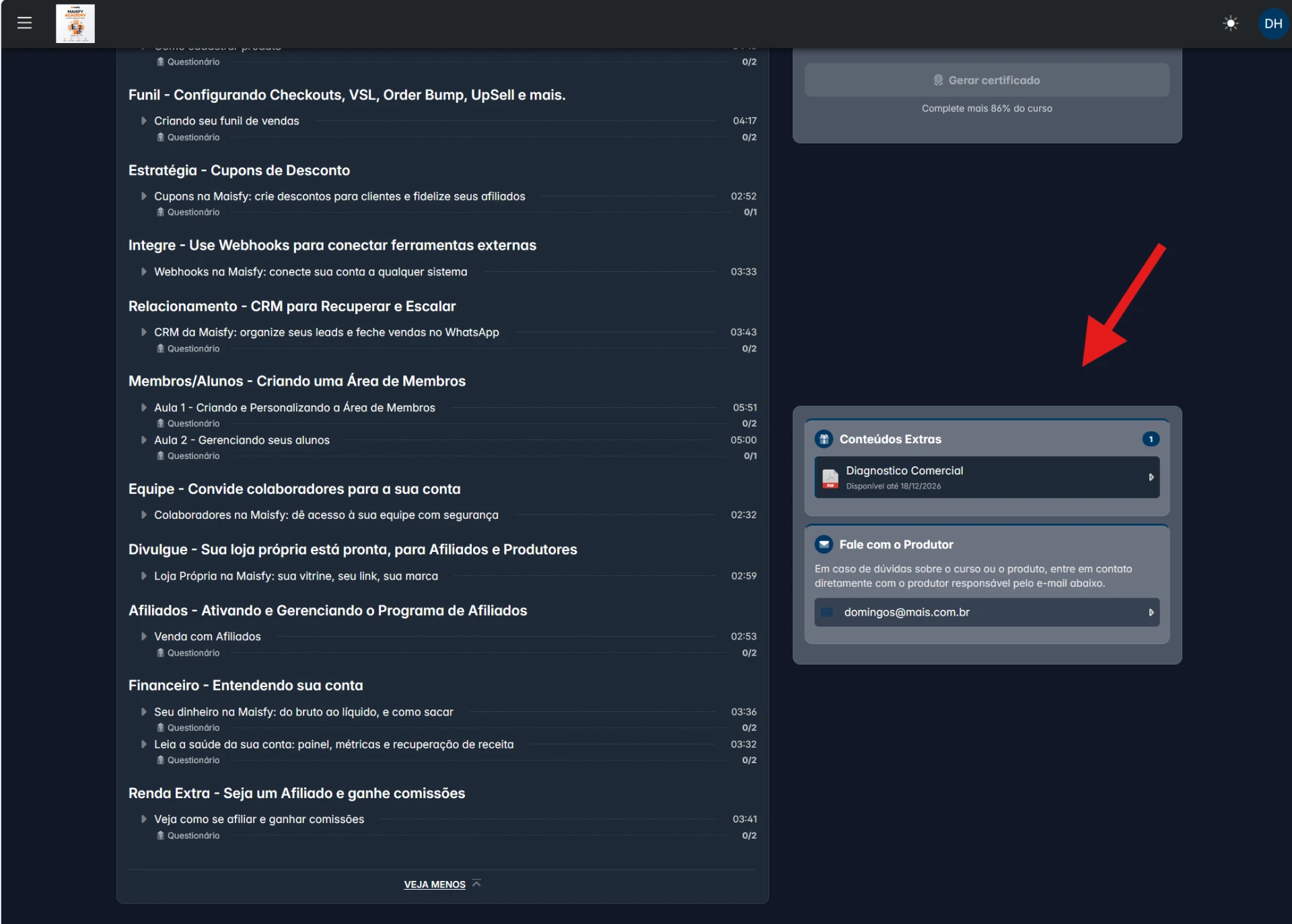The height and width of the screenshot is (924, 1292).
Task: Open the DH user avatar menu
Action: click(x=1272, y=24)
